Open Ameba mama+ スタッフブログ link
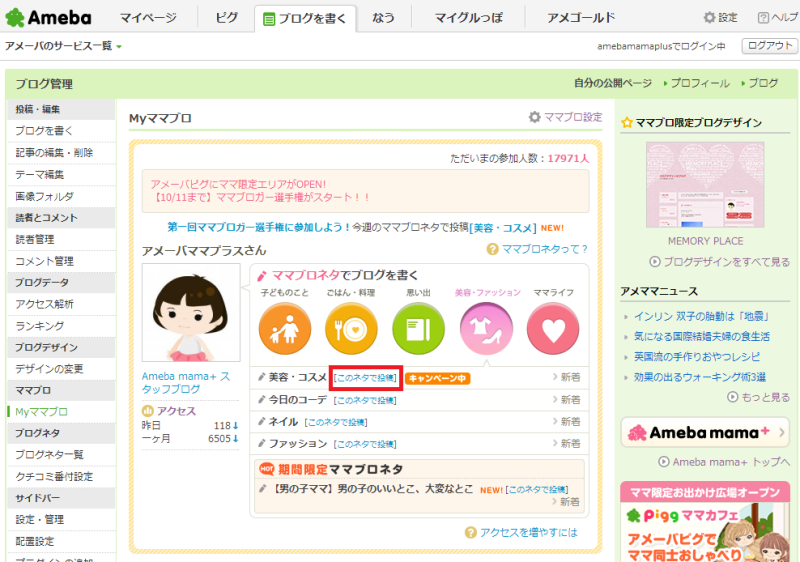Screen dimensions: 800x562 [x=186, y=382]
